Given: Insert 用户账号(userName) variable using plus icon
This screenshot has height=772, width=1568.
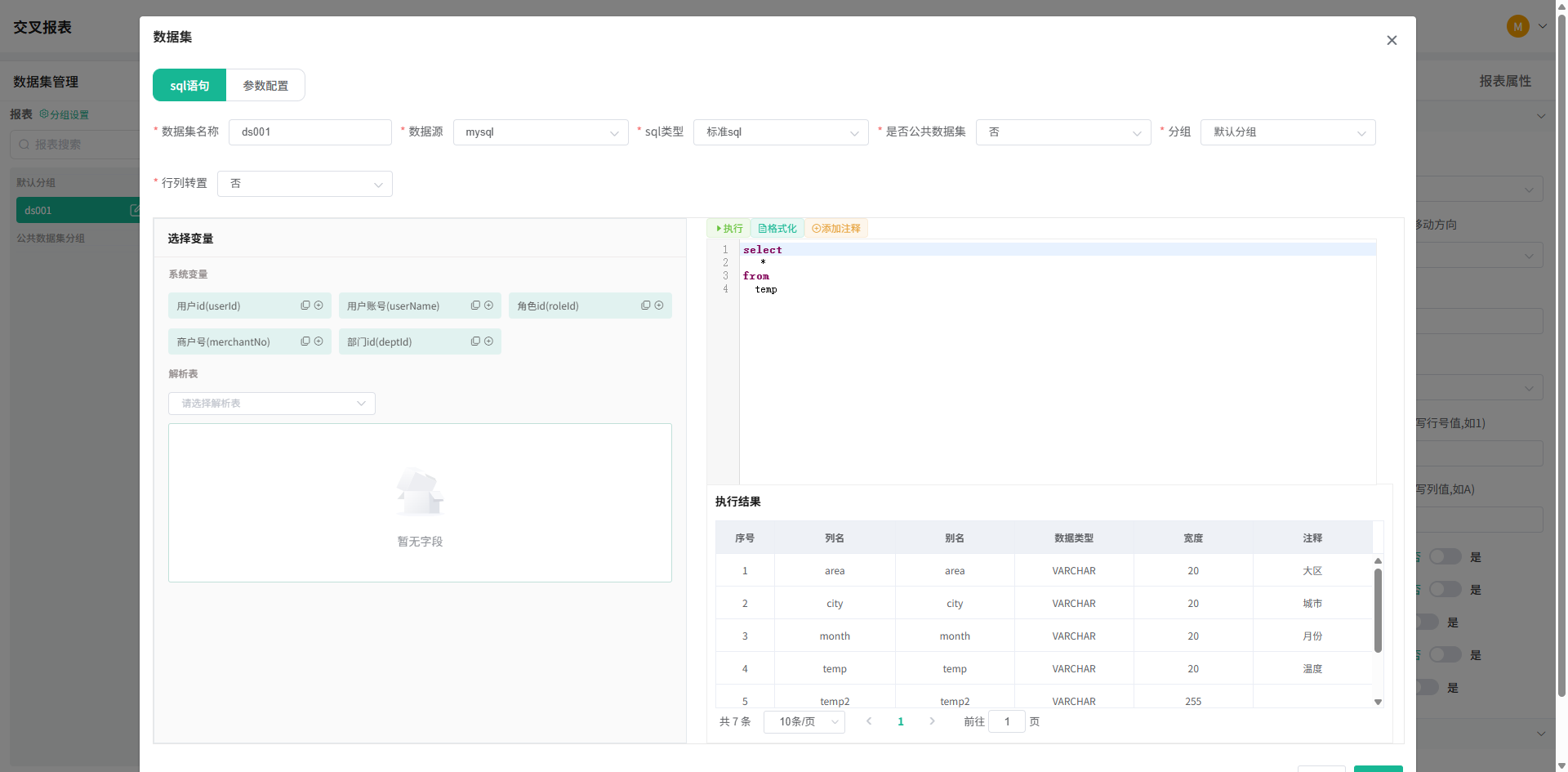Looking at the screenshot, I should tap(489, 306).
